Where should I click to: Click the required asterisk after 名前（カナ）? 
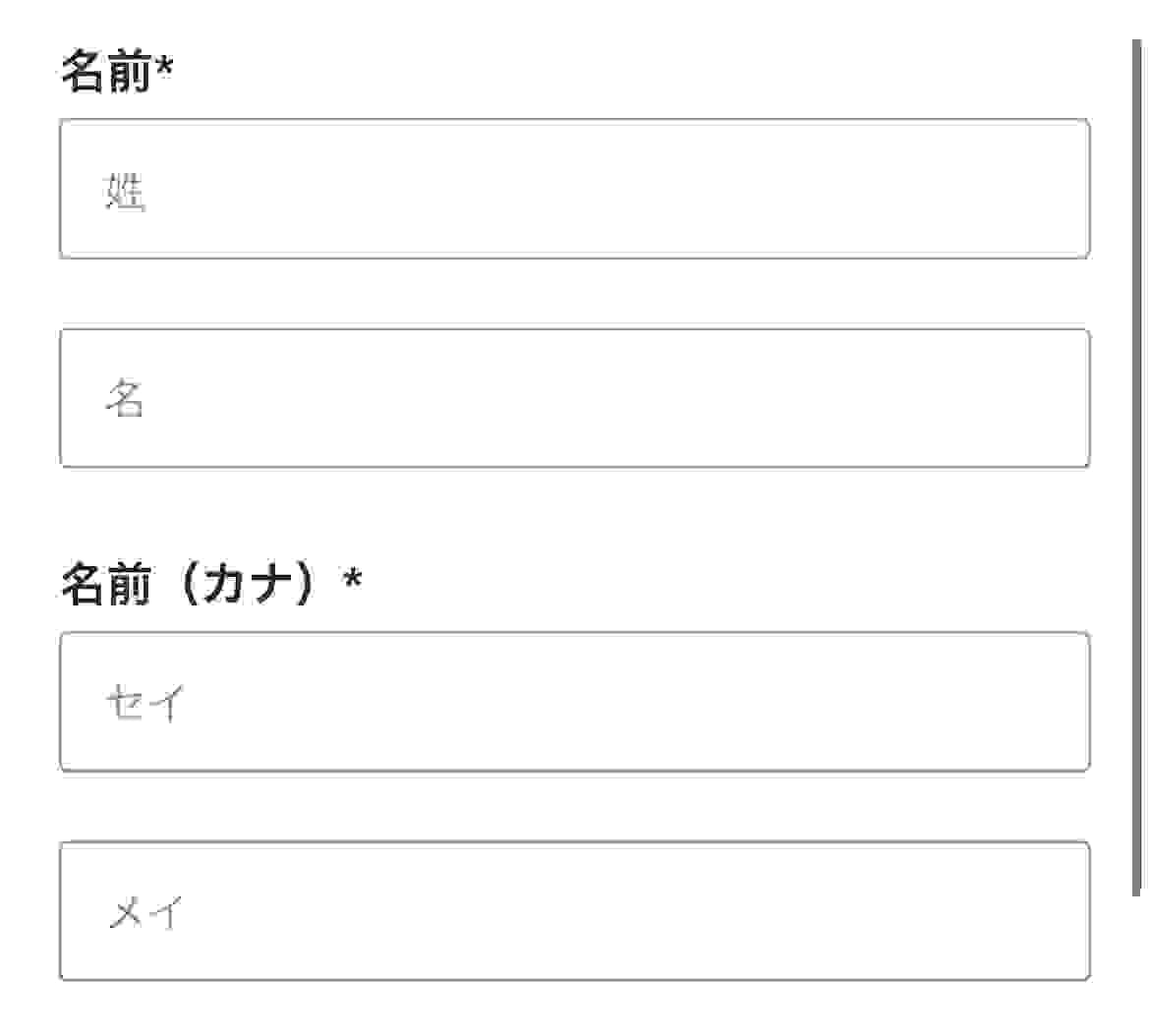(352, 580)
